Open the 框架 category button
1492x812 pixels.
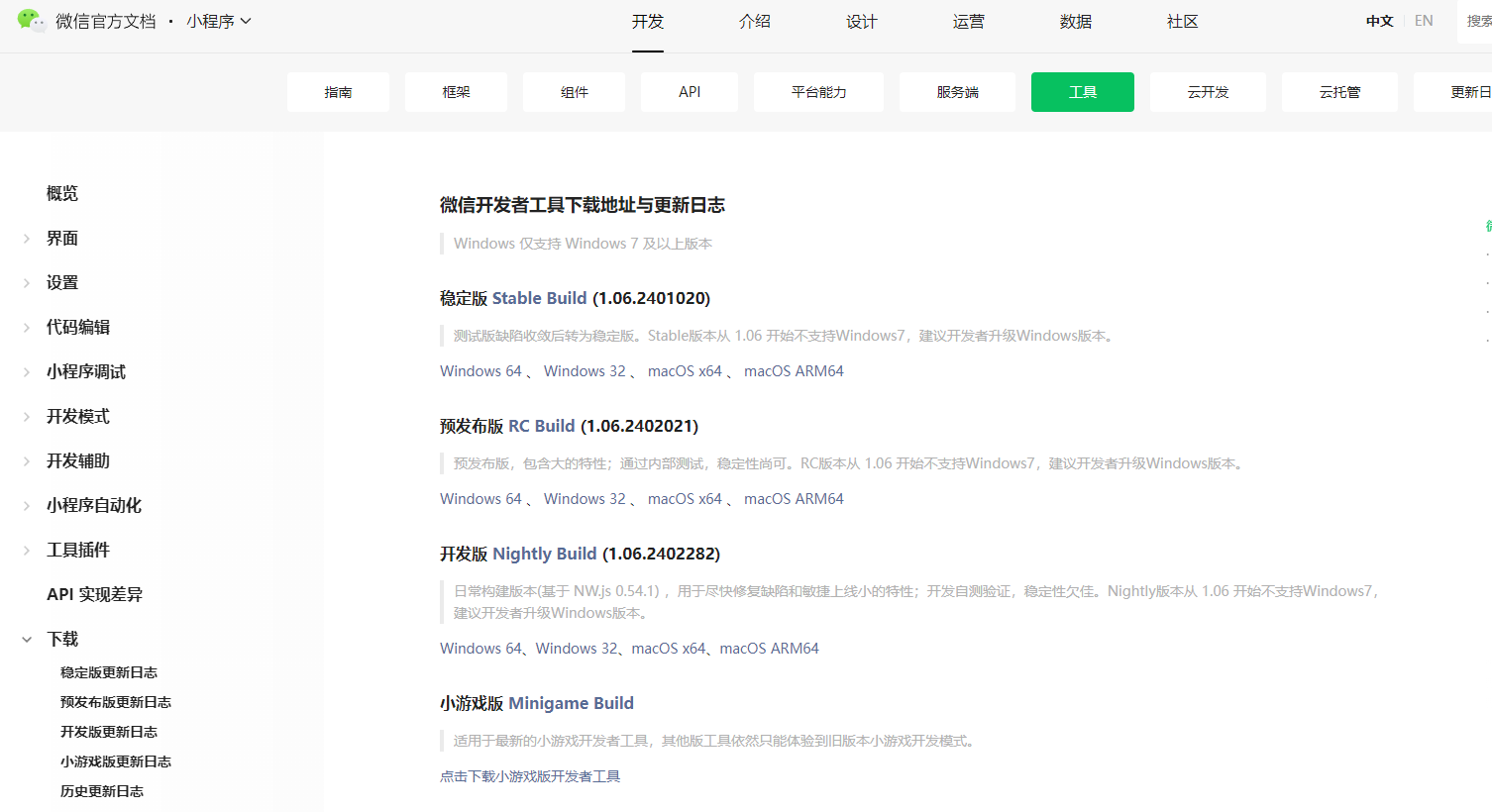[x=456, y=92]
